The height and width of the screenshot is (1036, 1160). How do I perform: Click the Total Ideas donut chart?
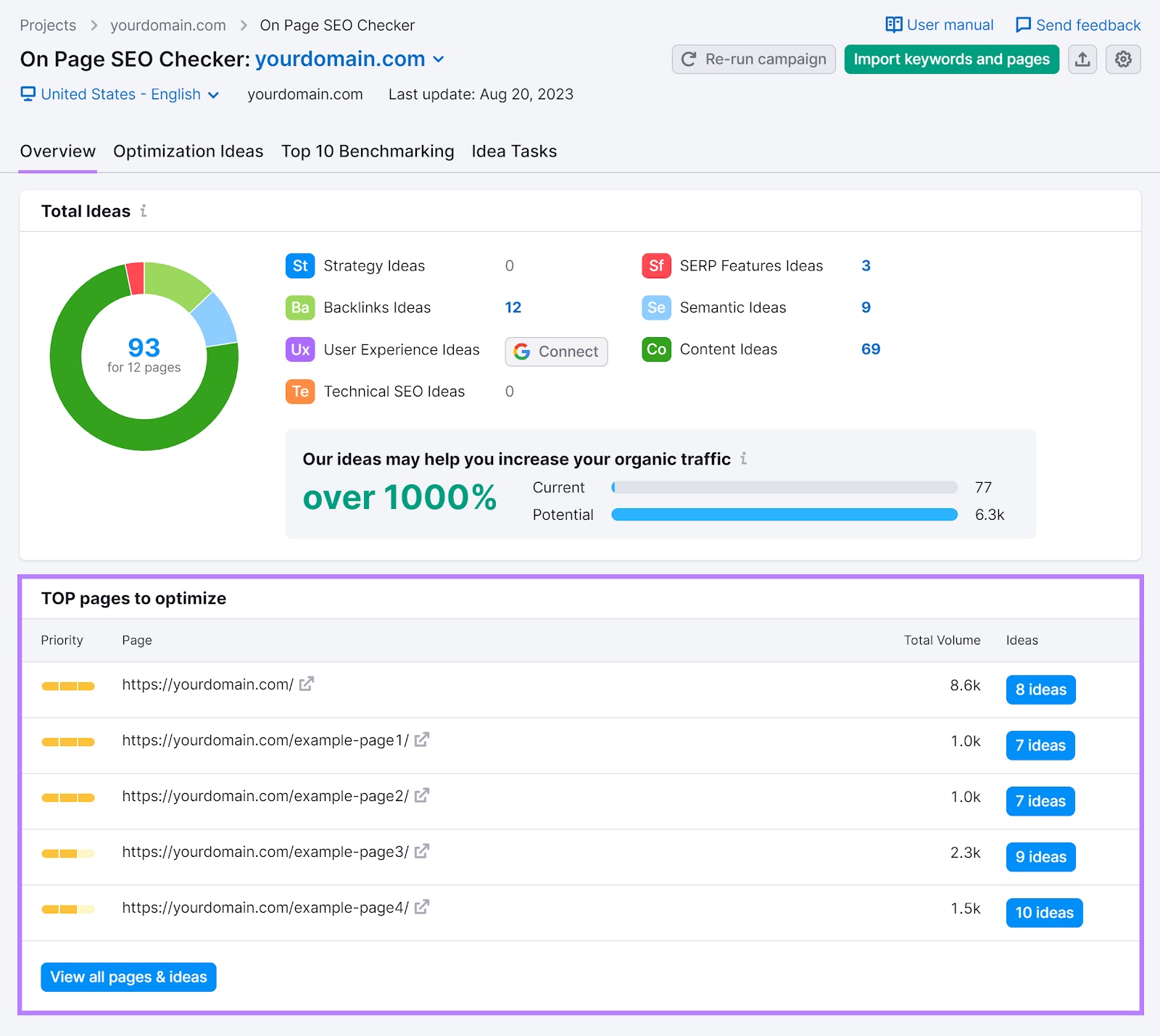(144, 356)
